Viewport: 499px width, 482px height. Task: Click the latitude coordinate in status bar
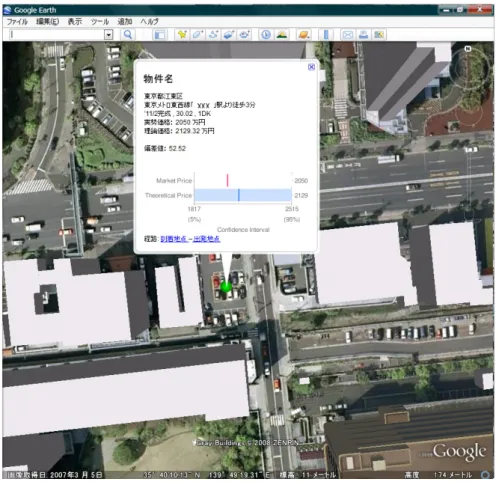[x=172, y=475]
